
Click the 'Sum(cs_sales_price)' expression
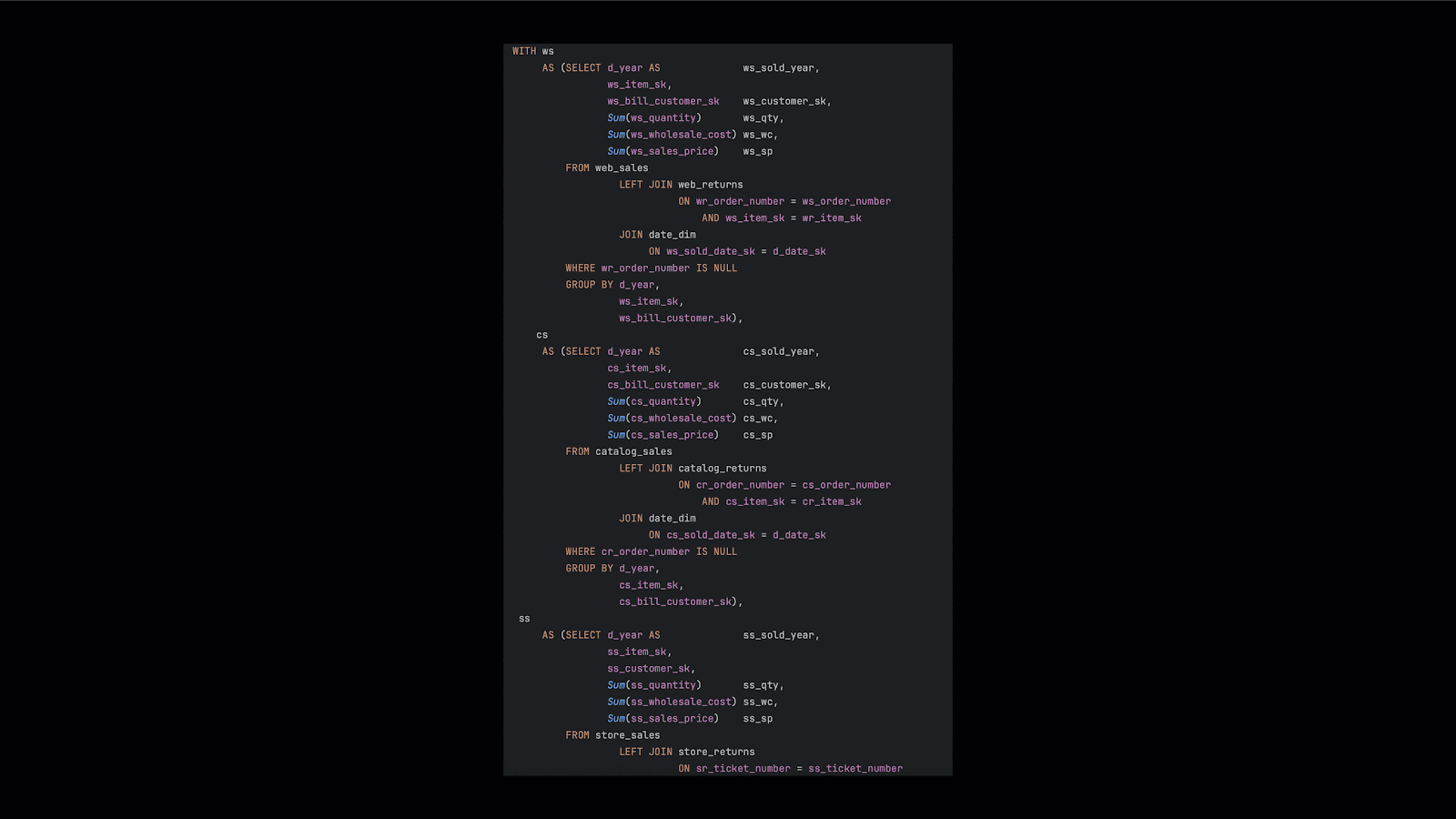[x=662, y=435]
